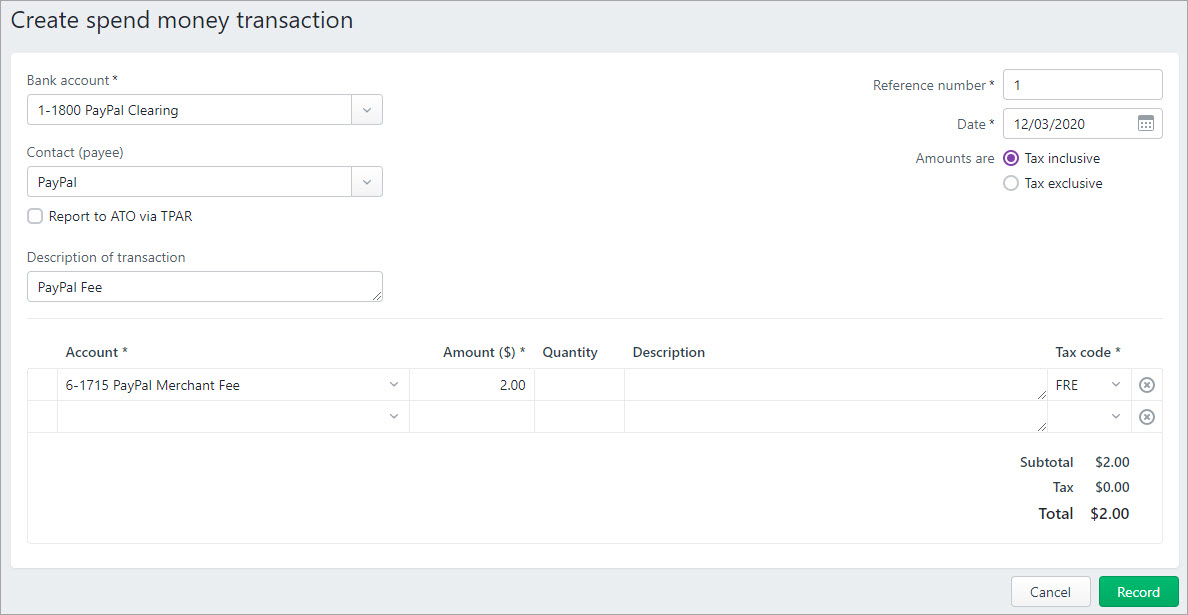Remove the empty second transaction line
The image size is (1188, 615).
(x=1147, y=417)
